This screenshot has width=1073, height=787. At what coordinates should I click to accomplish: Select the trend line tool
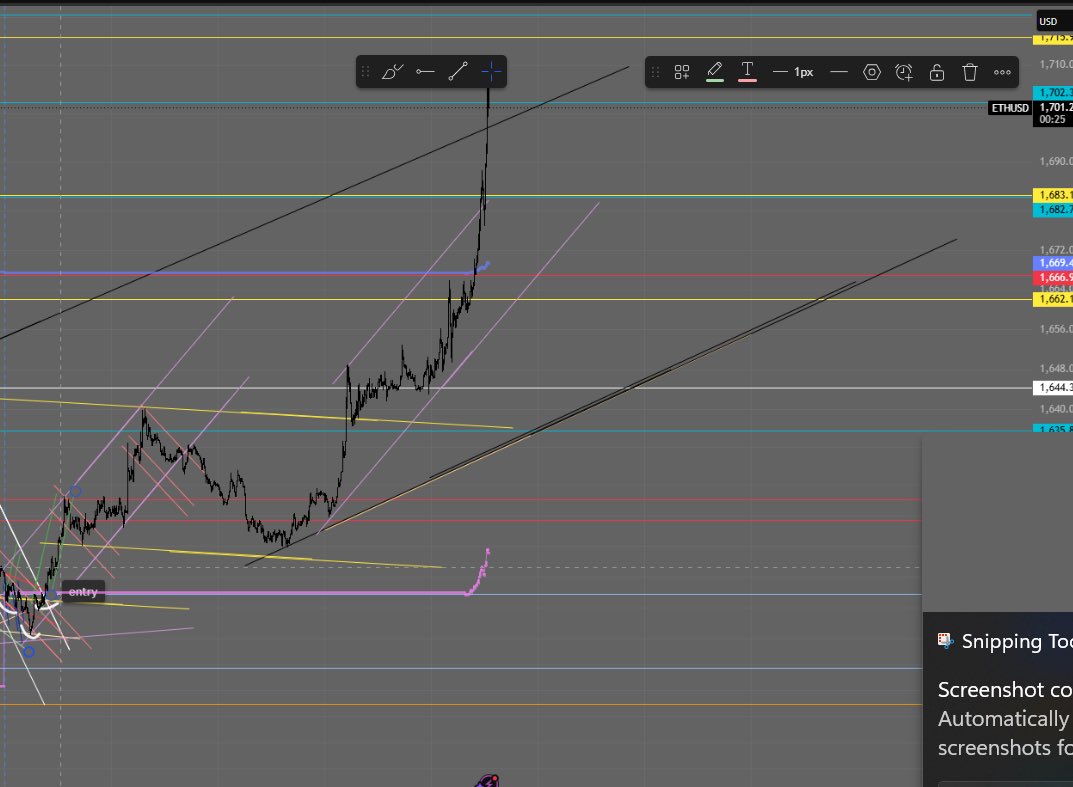(458, 72)
